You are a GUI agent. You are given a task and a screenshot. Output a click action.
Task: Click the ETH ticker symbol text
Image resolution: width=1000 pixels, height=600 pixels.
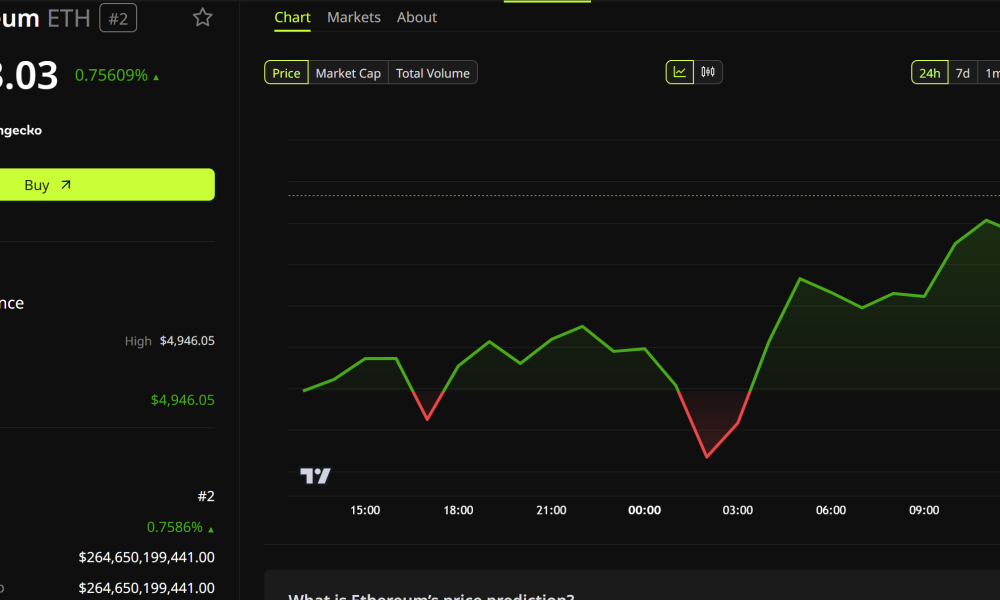tap(69, 18)
